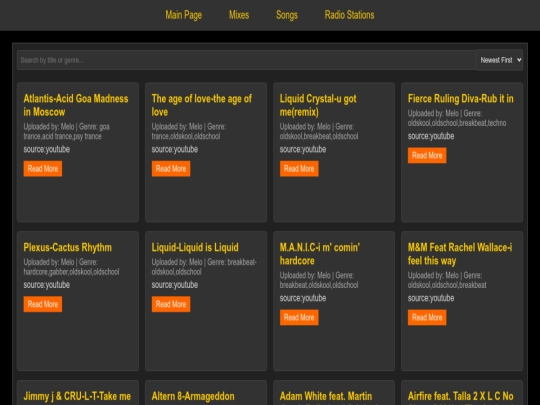Go to the Mixes section
Image resolution: width=540 pixels, height=405 pixels.
coord(239,15)
